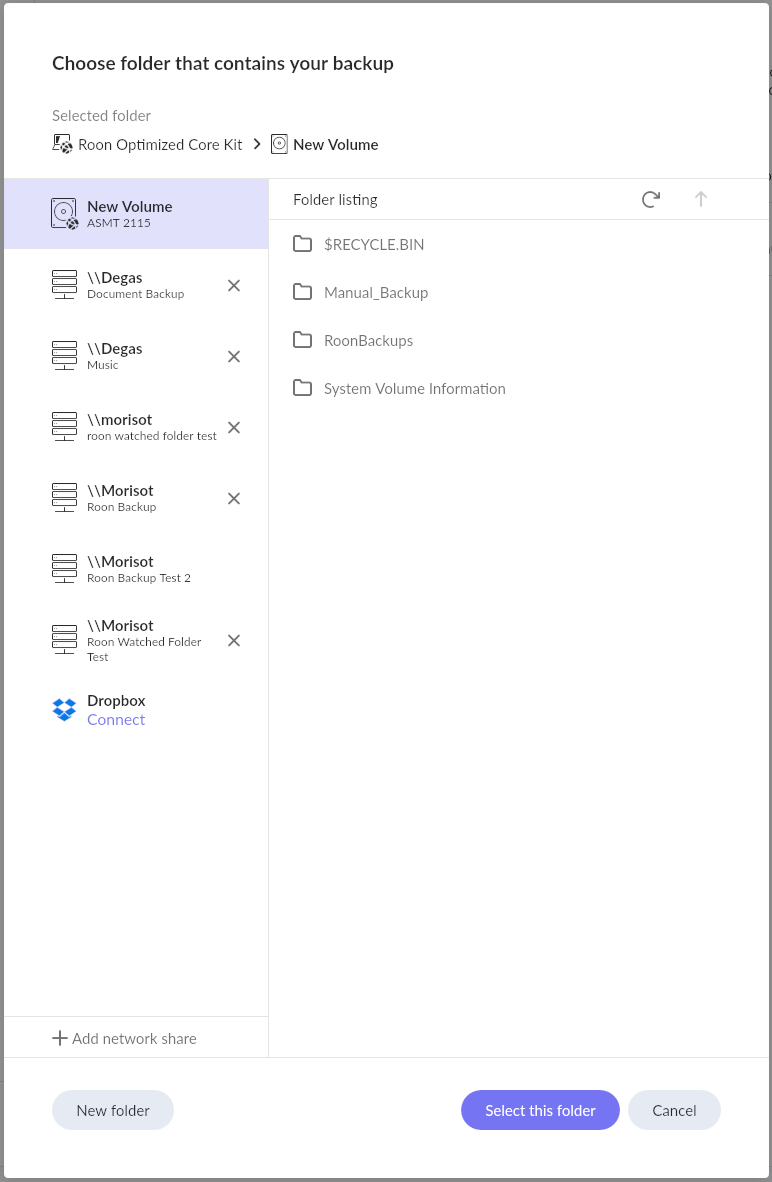Open the $RECYCLE.BIN folder
This screenshot has width=772, height=1182.
(373, 244)
